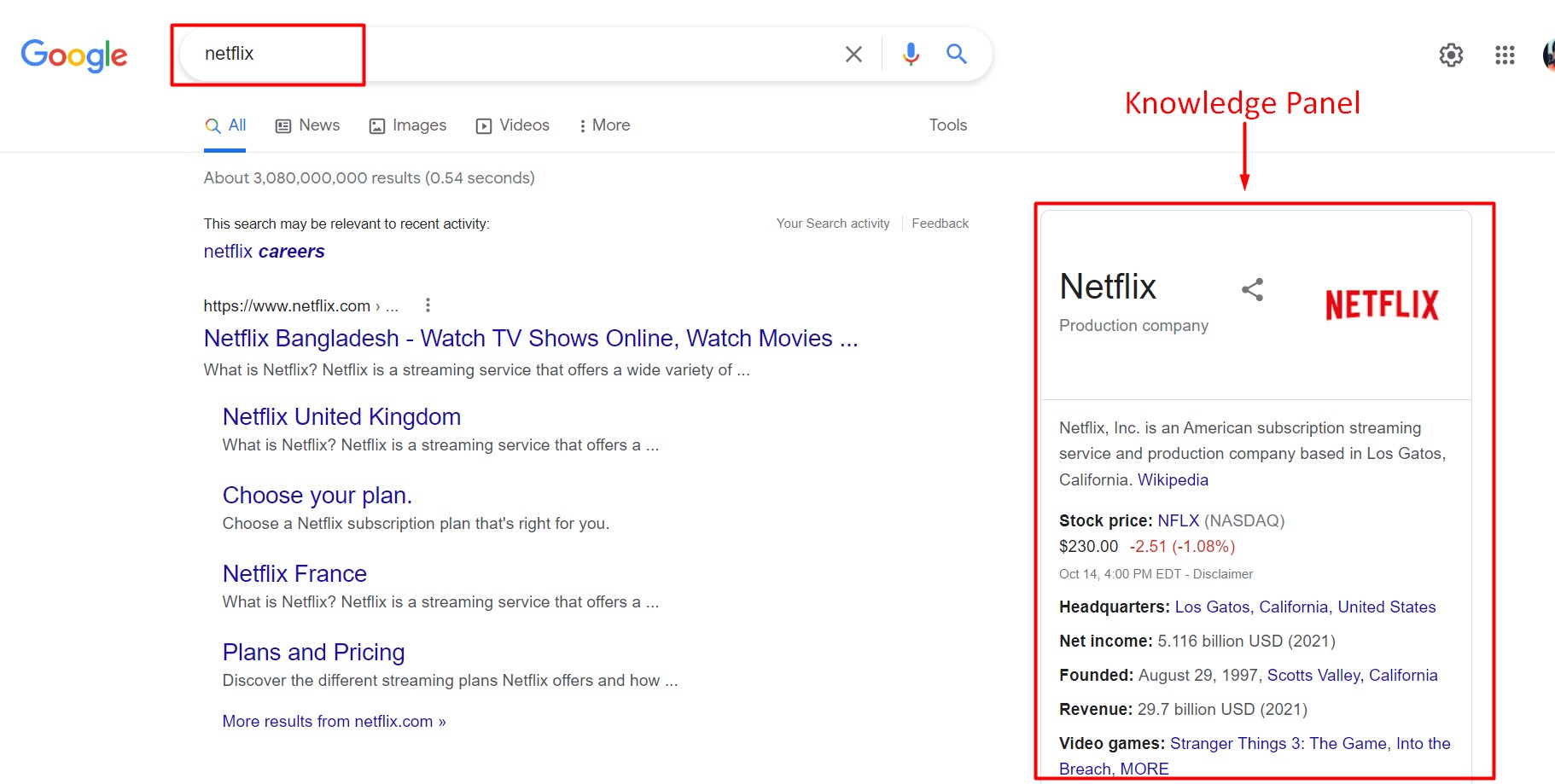This screenshot has width=1555, height=784.
Task: Click the Revenue 29.7 billion value
Action: [1222, 710]
